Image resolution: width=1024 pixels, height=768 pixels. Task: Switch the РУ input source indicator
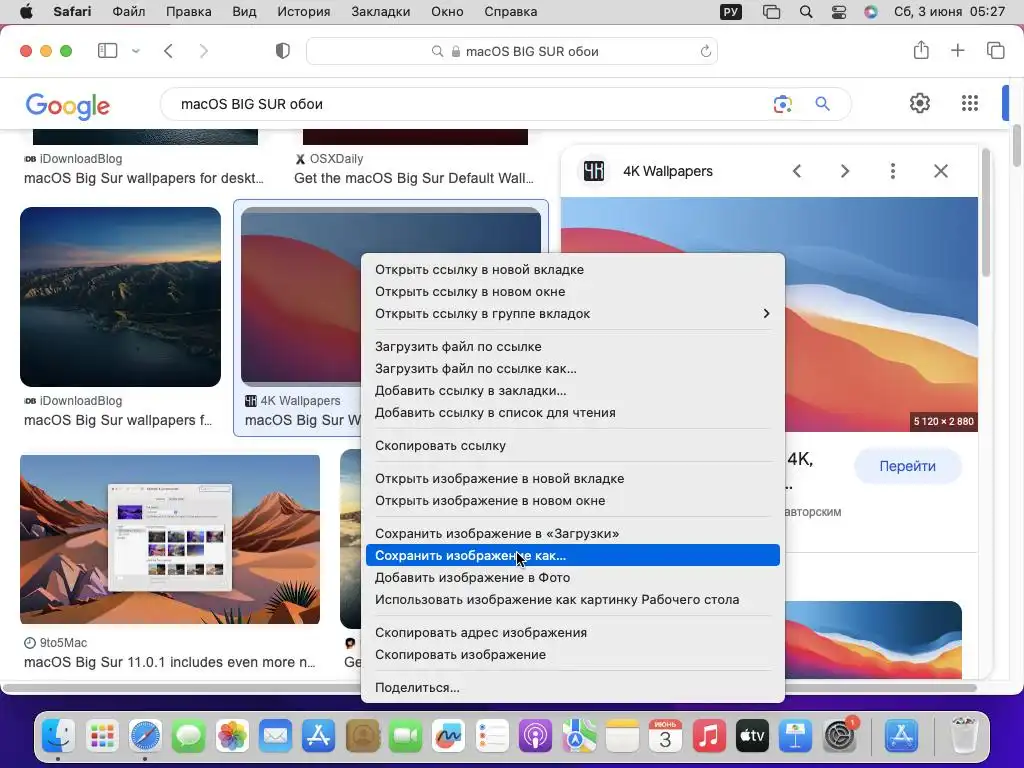[x=731, y=12]
